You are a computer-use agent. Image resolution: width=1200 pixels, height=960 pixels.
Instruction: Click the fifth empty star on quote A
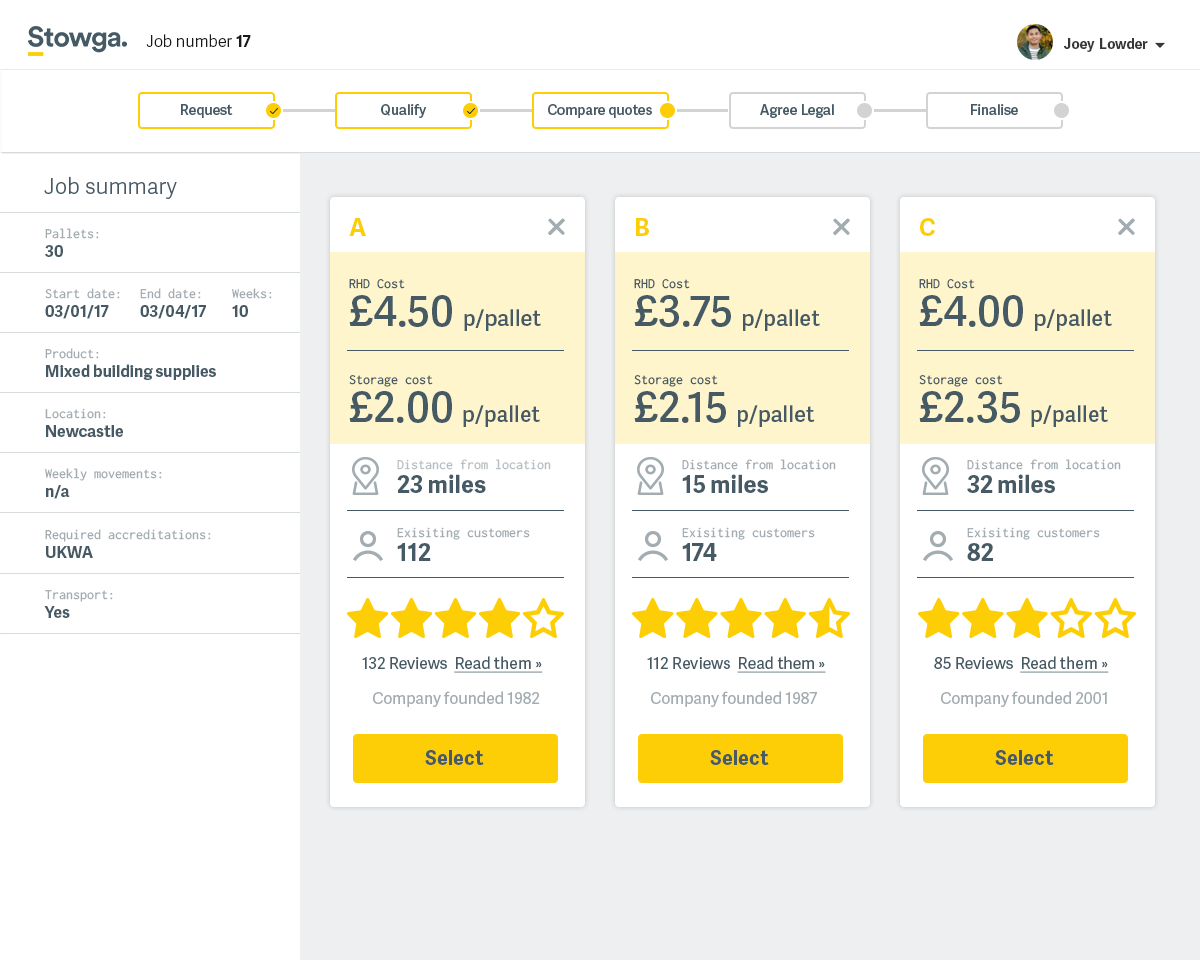[x=544, y=619]
